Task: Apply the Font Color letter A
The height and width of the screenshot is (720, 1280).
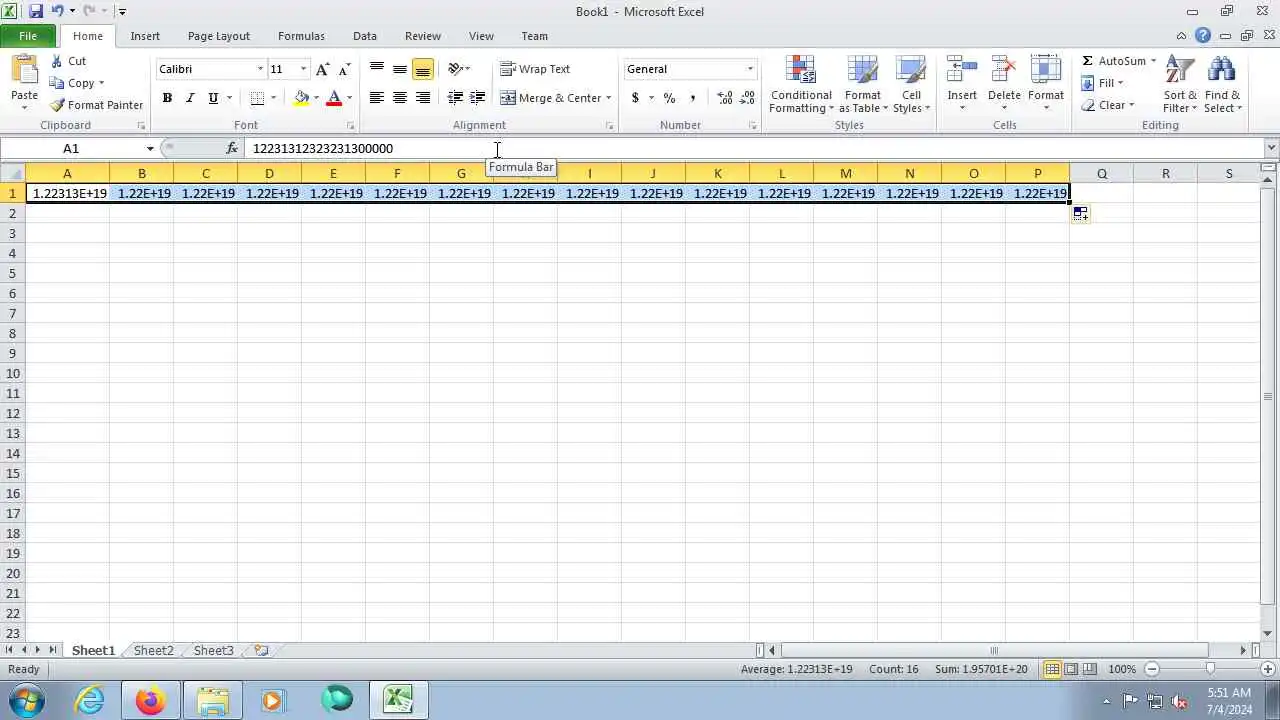Action: [x=334, y=98]
